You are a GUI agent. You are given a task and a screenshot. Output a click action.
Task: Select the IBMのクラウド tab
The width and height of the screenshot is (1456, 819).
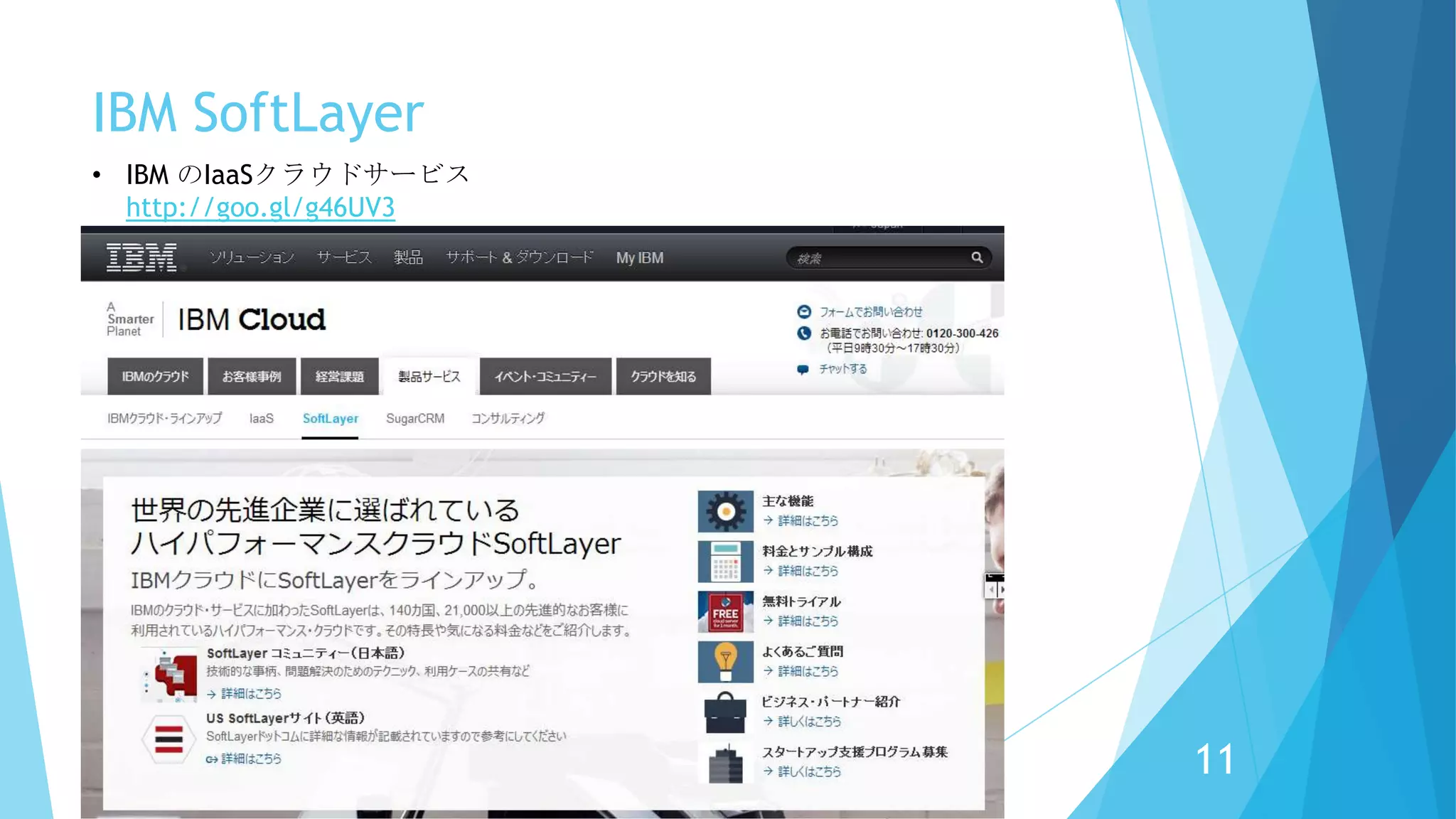point(155,376)
